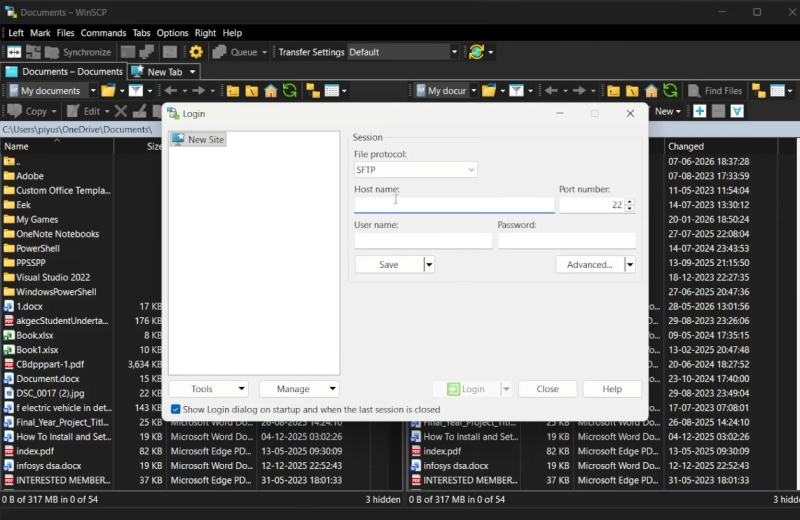Open the right panel My documents drive dropdown
This screenshot has width=800, height=520.
(473, 91)
